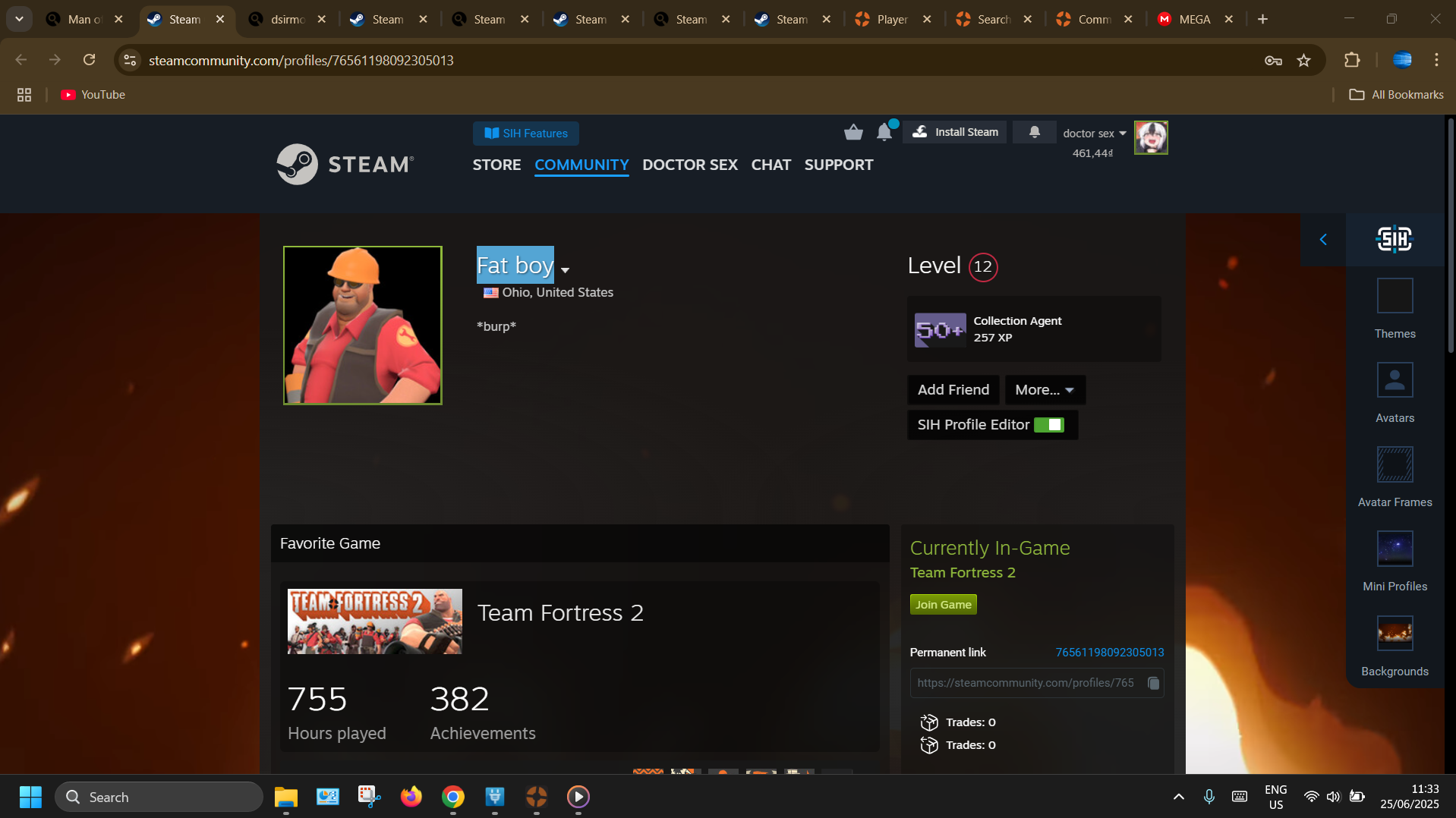Screen dimensions: 1456x818
Task: Open Team Fortress 2 favorite game title
Action: (x=560, y=613)
